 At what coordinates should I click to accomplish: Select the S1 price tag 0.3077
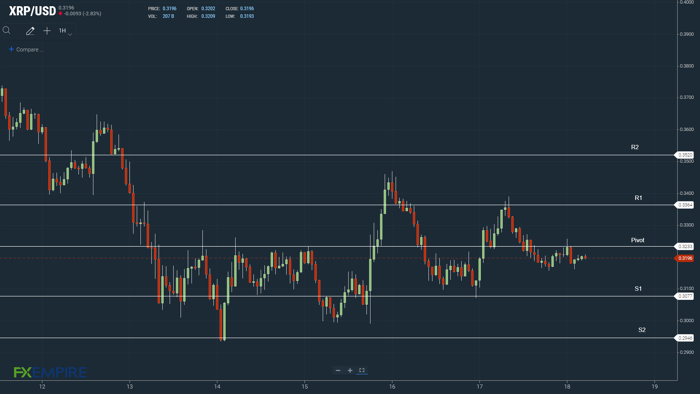tap(684, 296)
